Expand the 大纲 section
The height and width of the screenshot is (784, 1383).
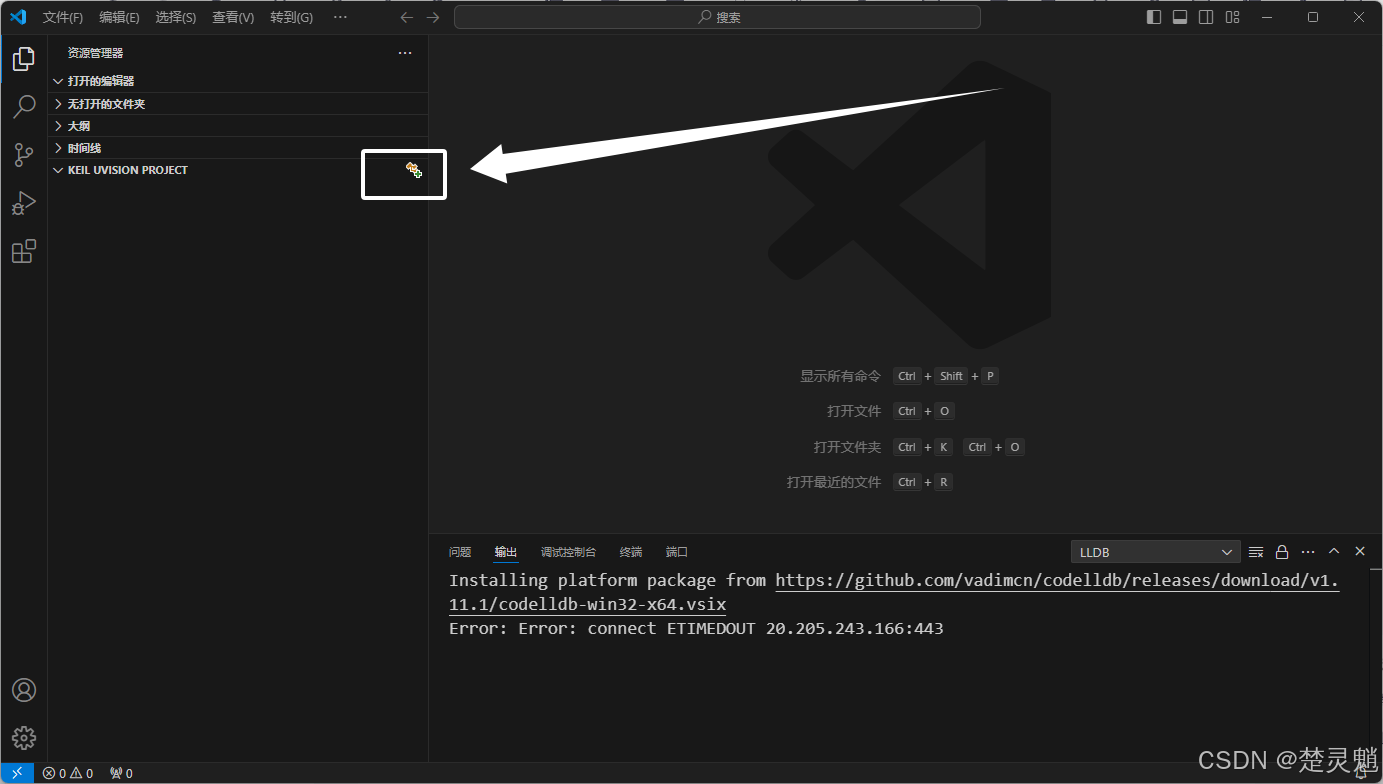238,126
